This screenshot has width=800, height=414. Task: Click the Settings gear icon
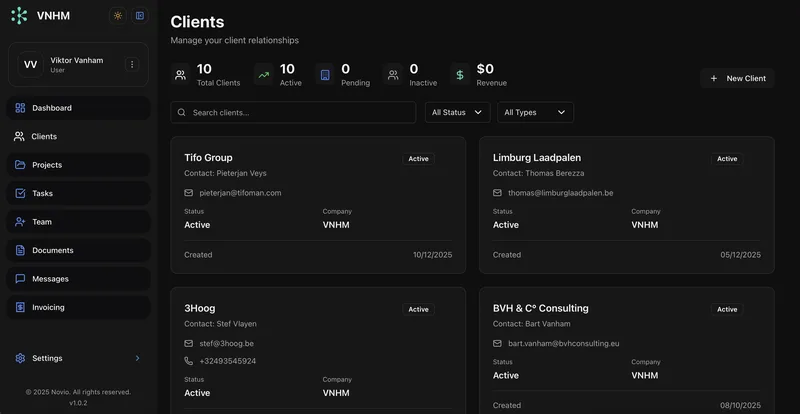coord(20,358)
